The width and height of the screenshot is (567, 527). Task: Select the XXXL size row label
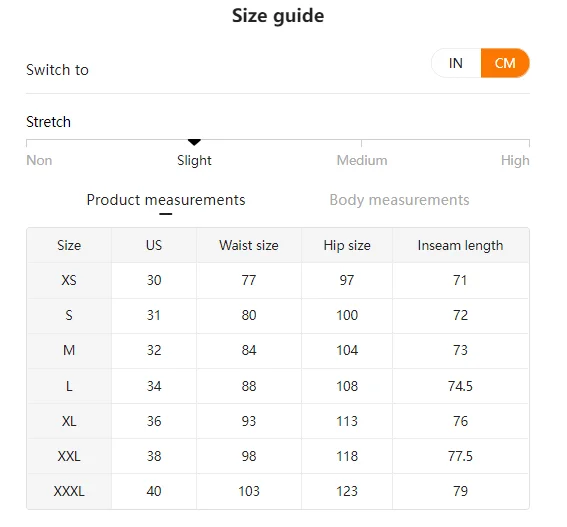(x=69, y=491)
